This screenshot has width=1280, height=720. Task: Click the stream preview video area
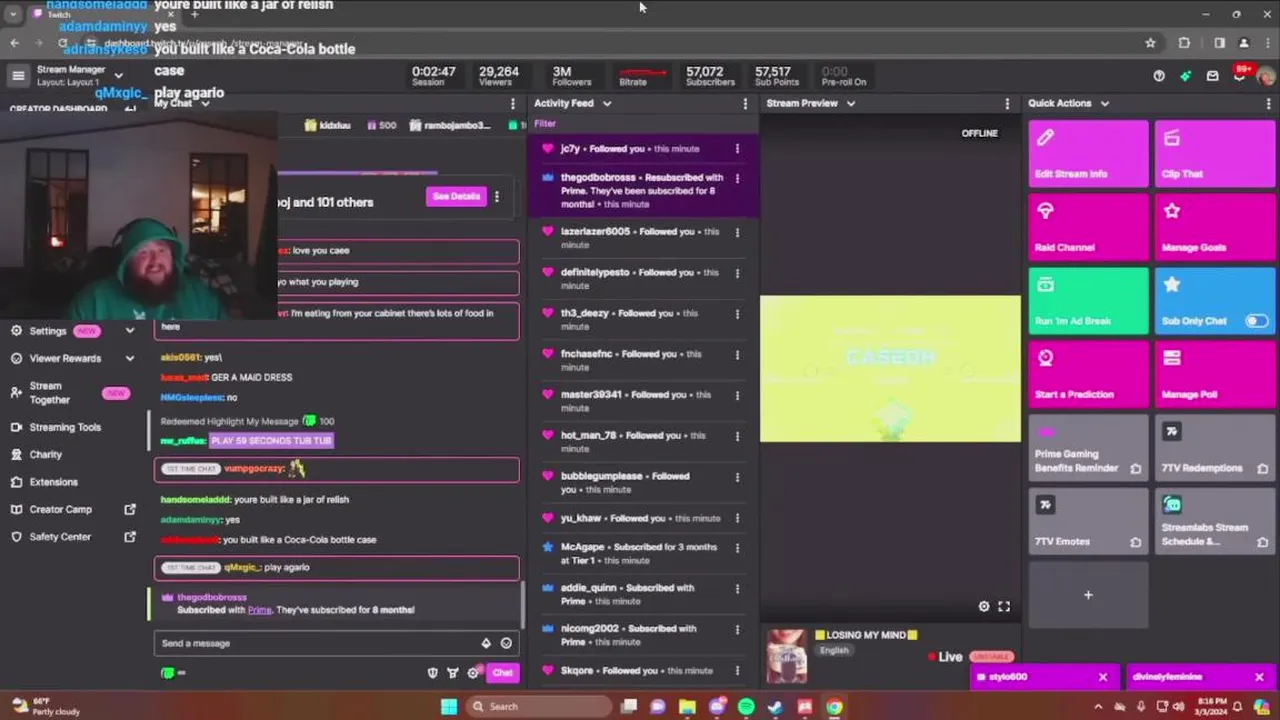tap(890, 368)
